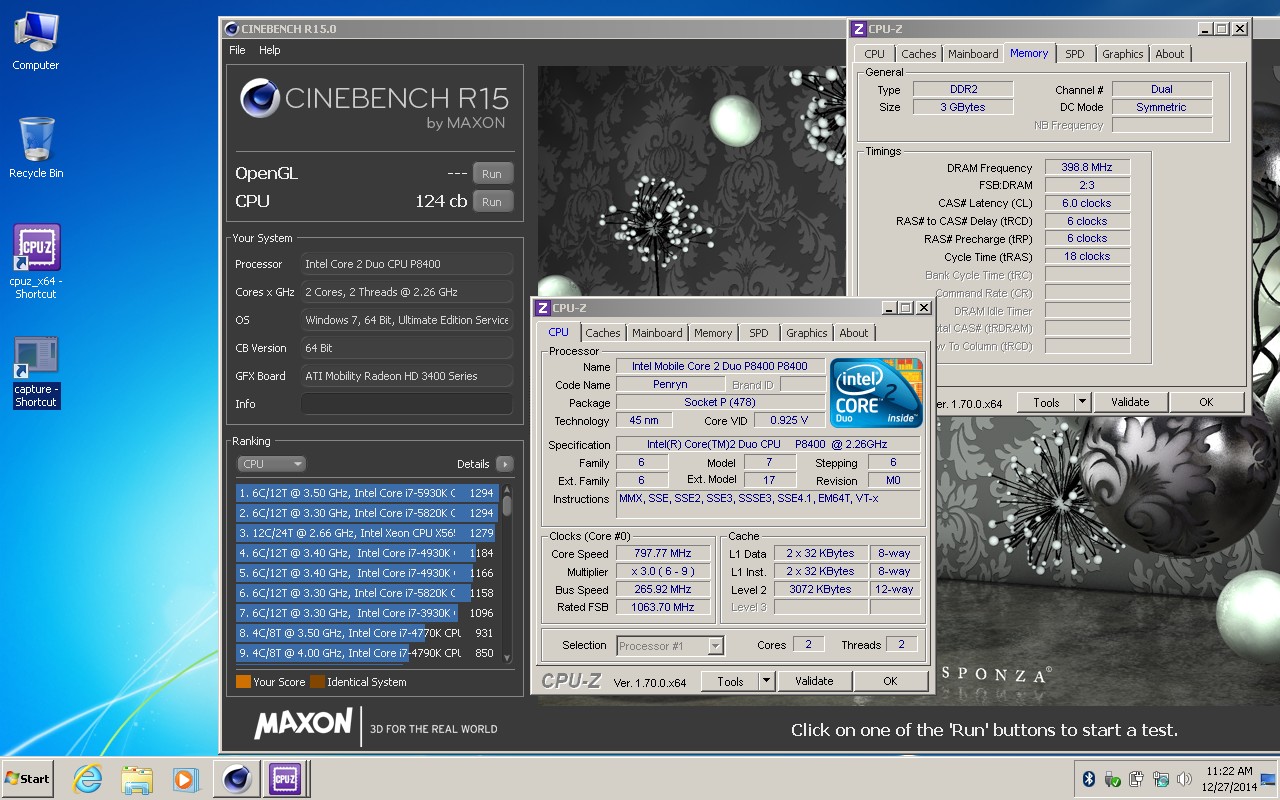Switch to SPD tab in Memory CPU-Z window
The image size is (1280, 800).
pos(1075,54)
